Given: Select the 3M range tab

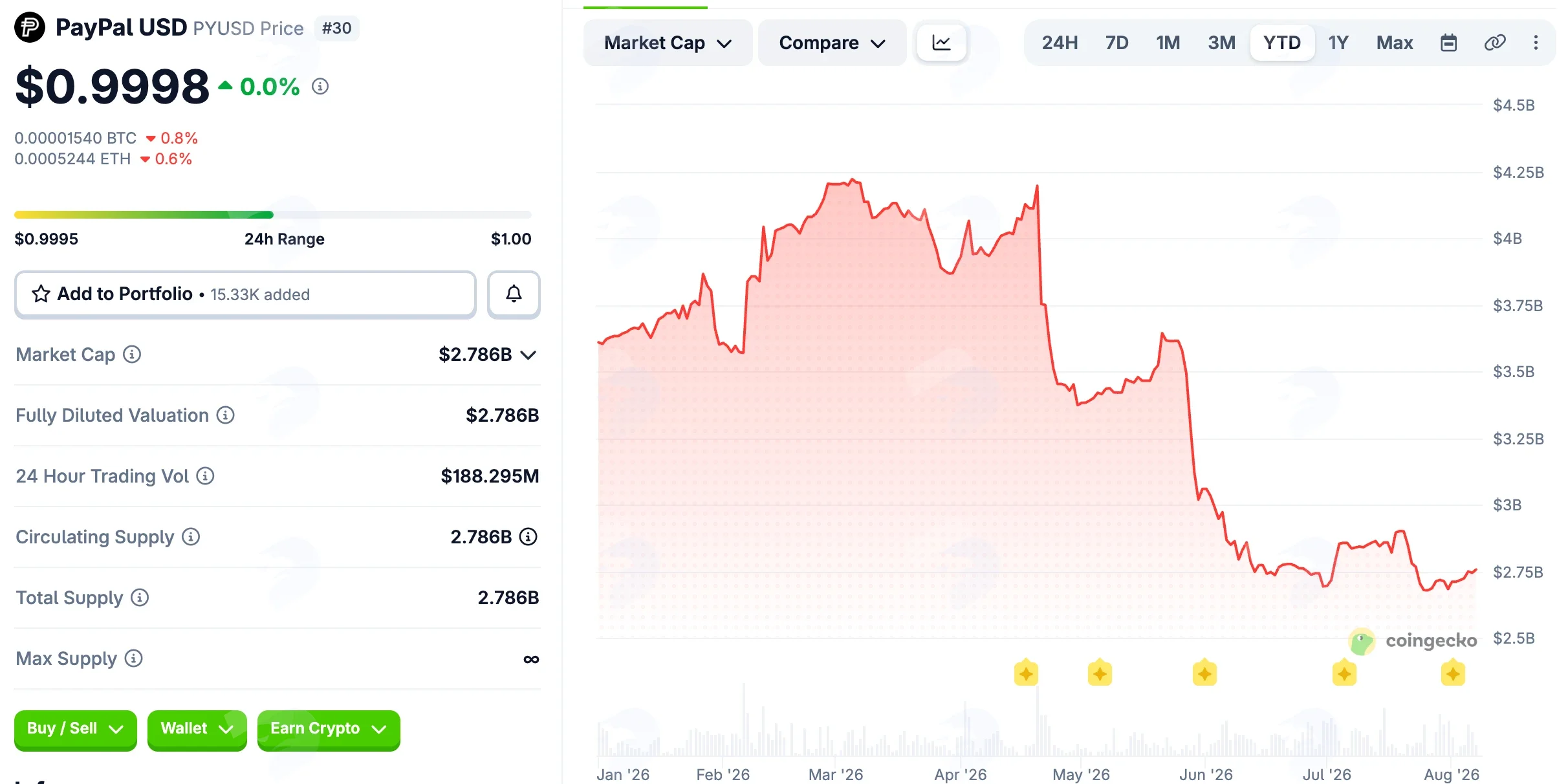Looking at the screenshot, I should coord(1221,43).
